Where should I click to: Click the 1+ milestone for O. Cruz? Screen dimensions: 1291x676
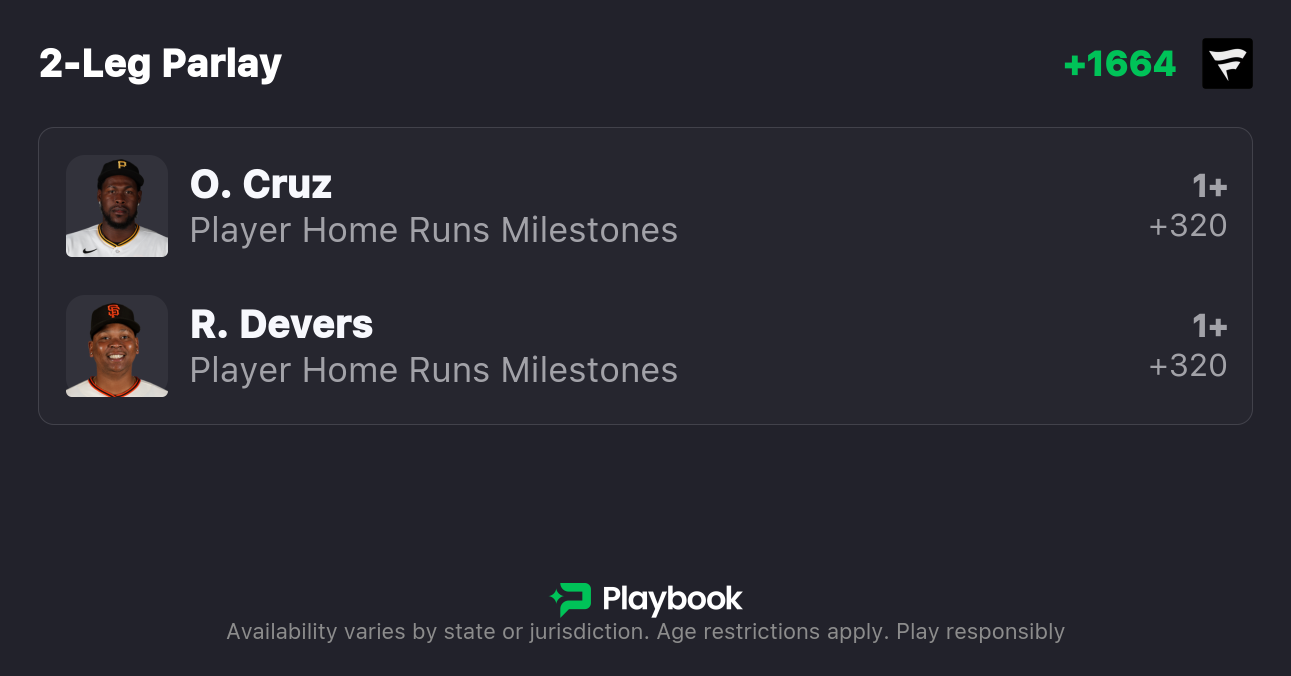1209,186
